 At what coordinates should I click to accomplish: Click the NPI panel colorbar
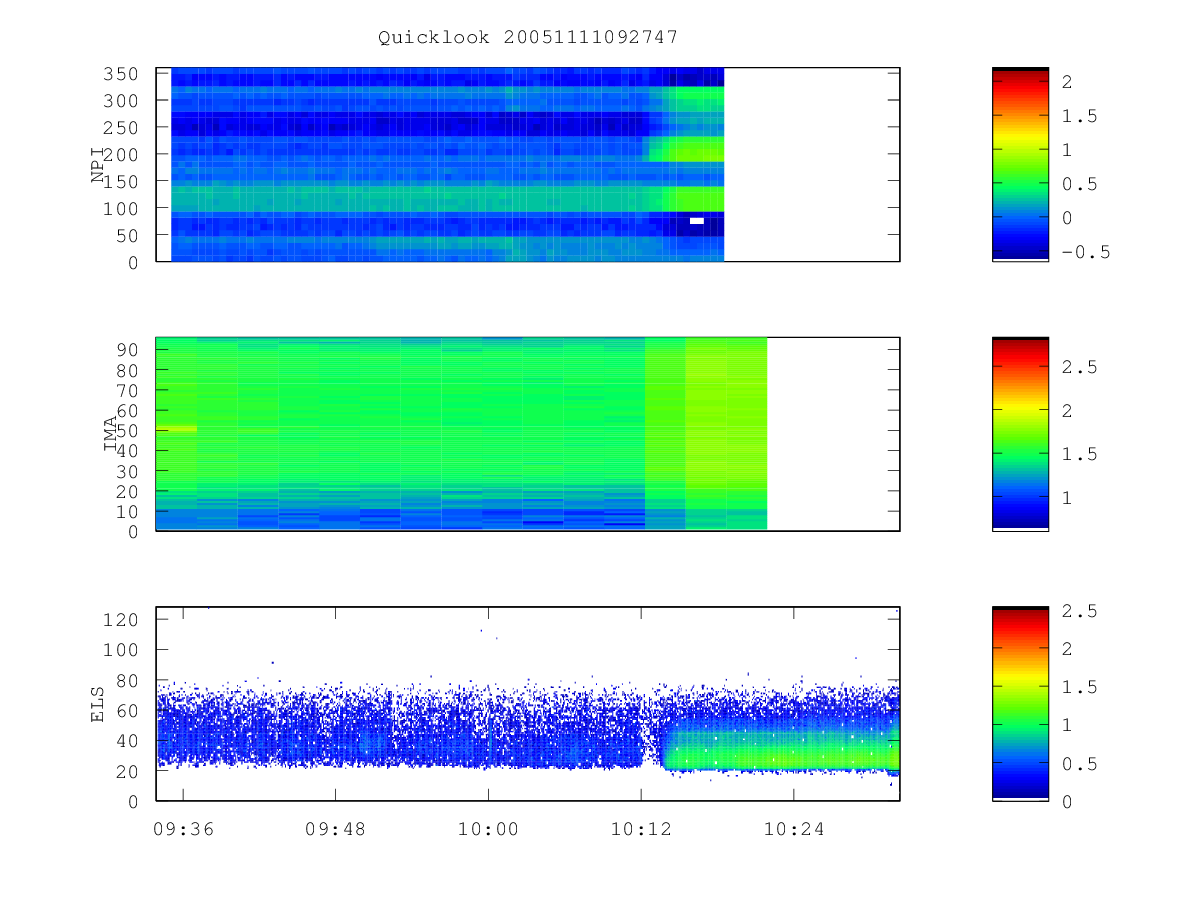click(1020, 164)
